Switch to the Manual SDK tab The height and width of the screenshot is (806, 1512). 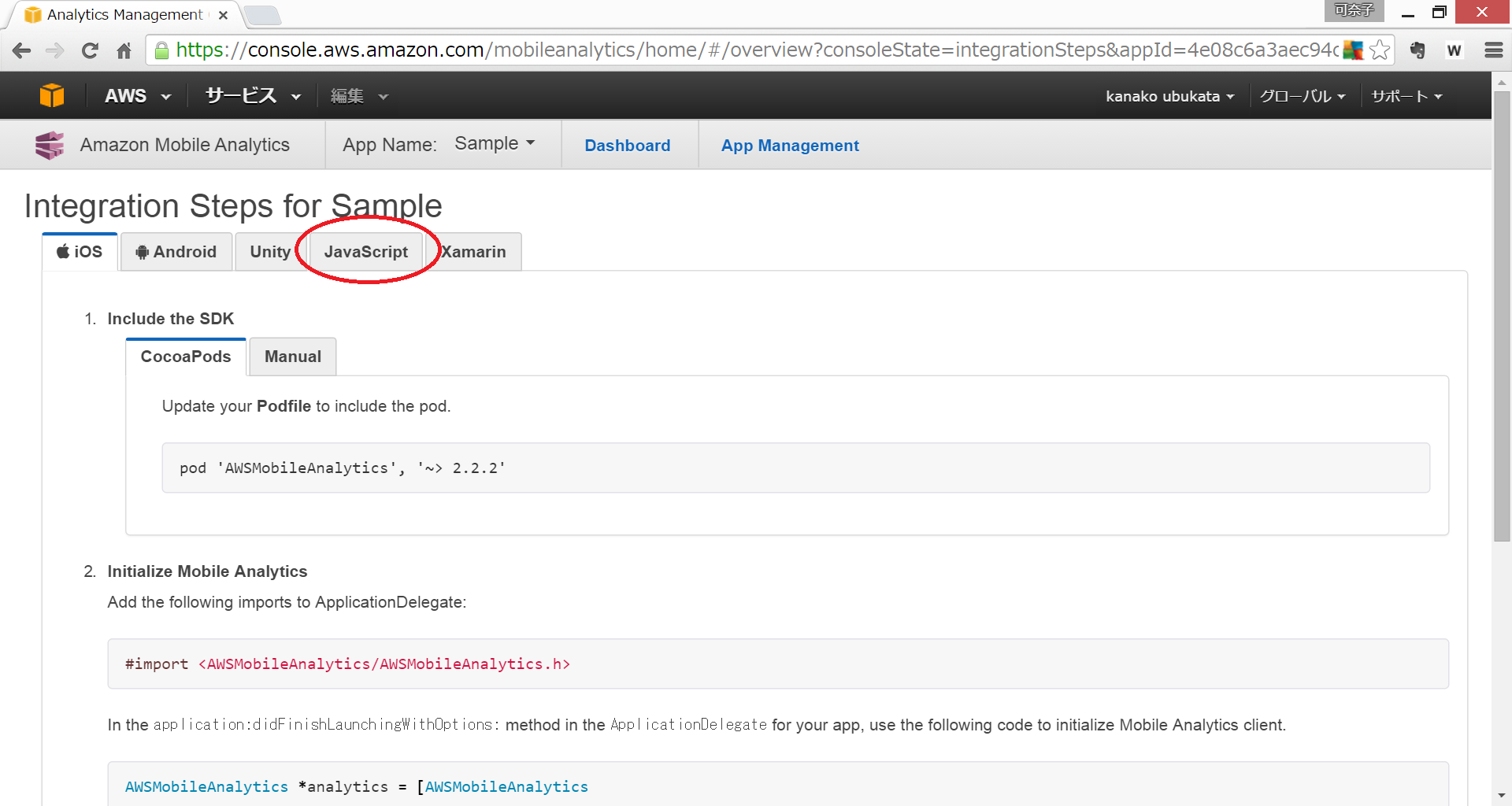(x=292, y=357)
